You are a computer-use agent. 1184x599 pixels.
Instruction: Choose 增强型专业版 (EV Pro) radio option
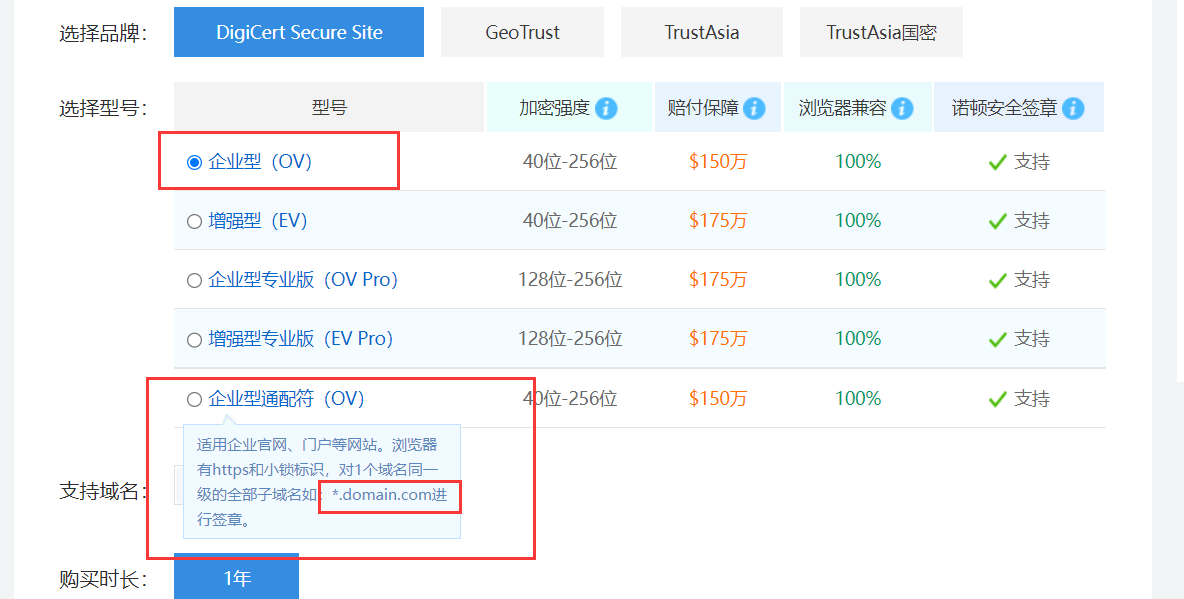[194, 339]
